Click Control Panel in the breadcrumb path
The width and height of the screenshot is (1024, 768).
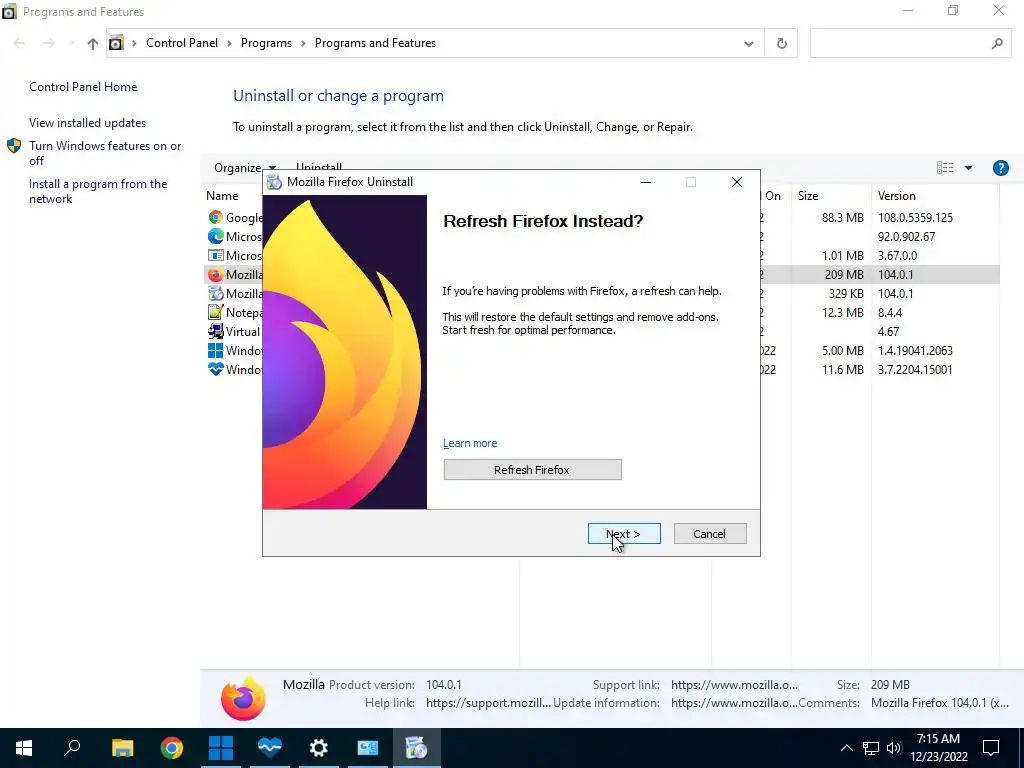[x=182, y=43]
